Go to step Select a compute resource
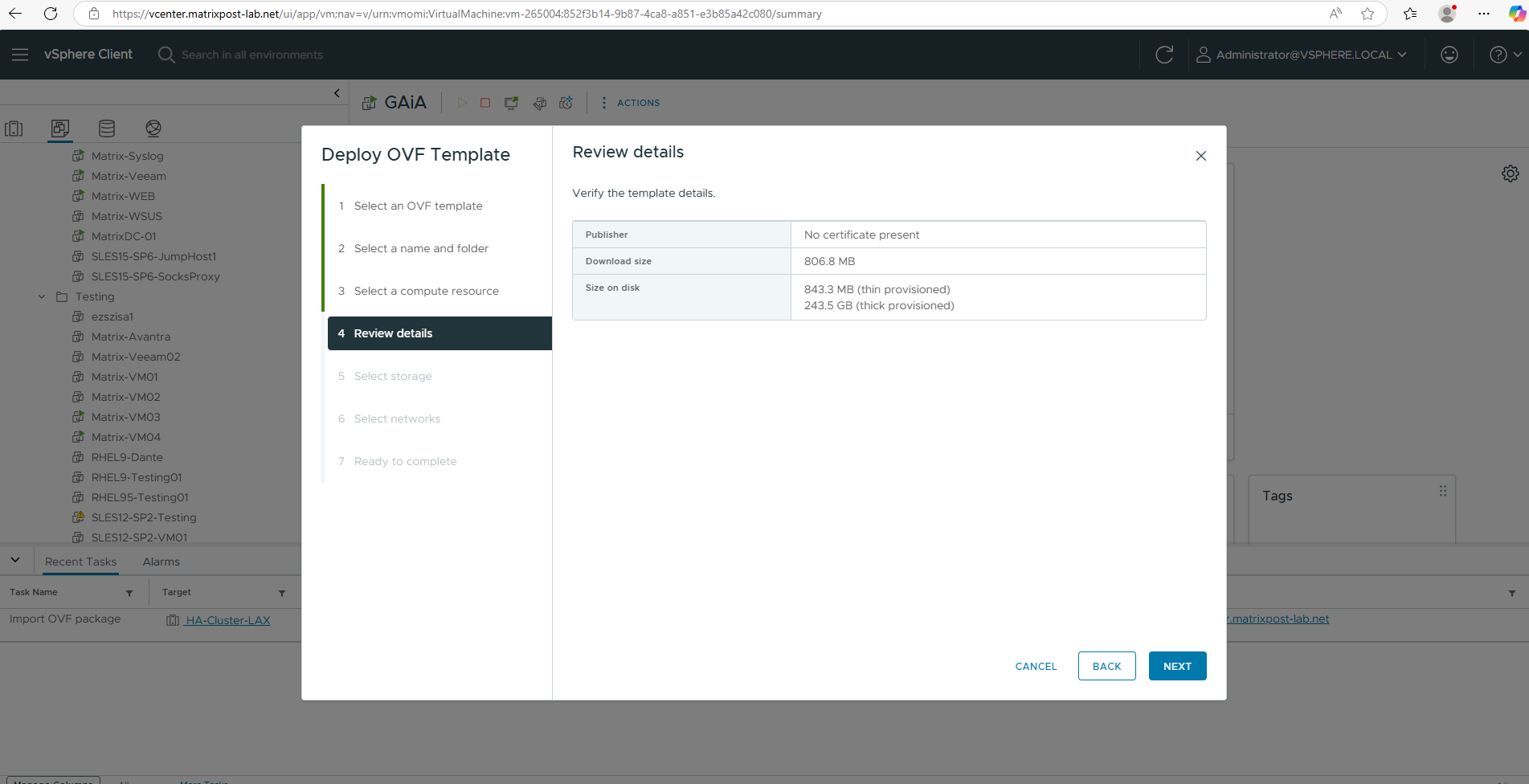 click(426, 291)
